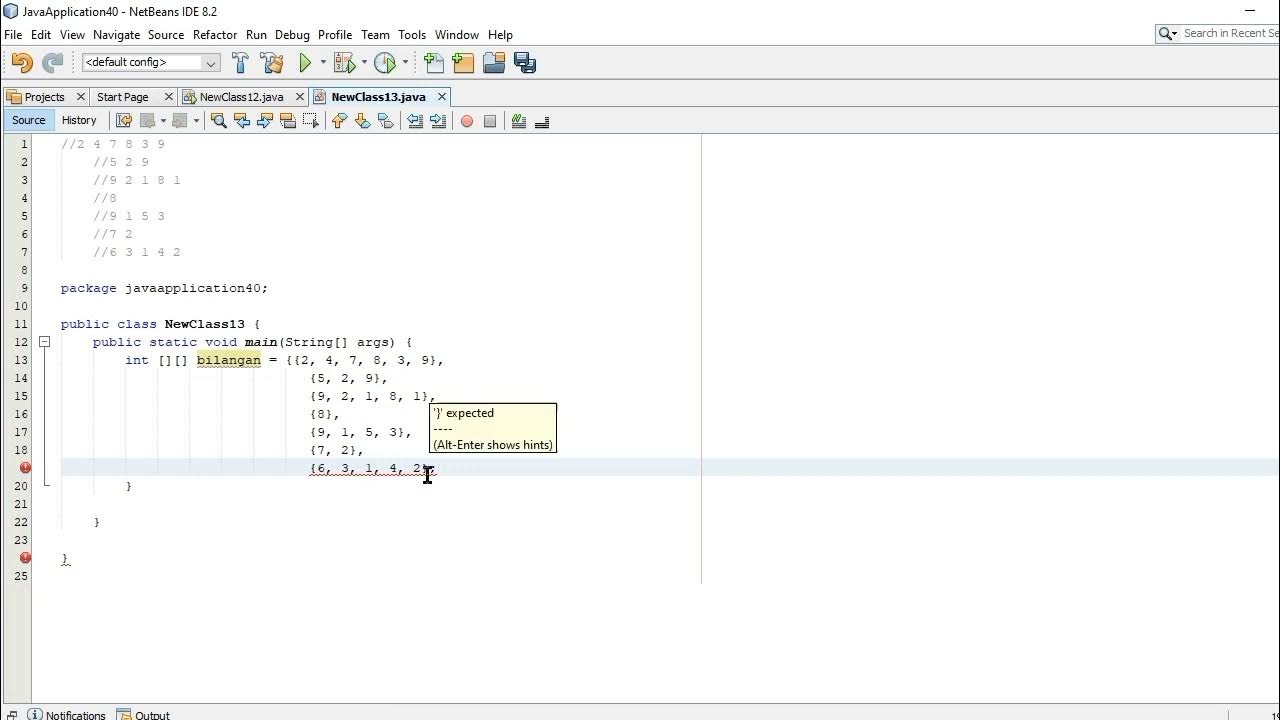Open the File menu

13,34
